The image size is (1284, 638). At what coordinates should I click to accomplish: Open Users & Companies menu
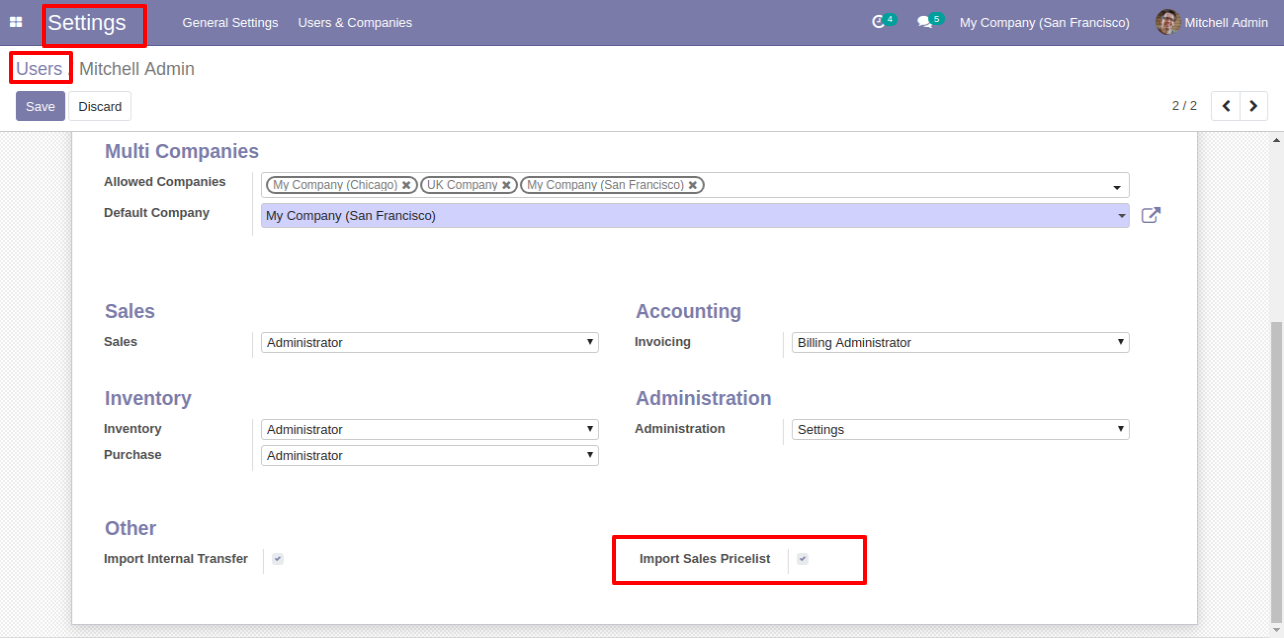(x=355, y=22)
